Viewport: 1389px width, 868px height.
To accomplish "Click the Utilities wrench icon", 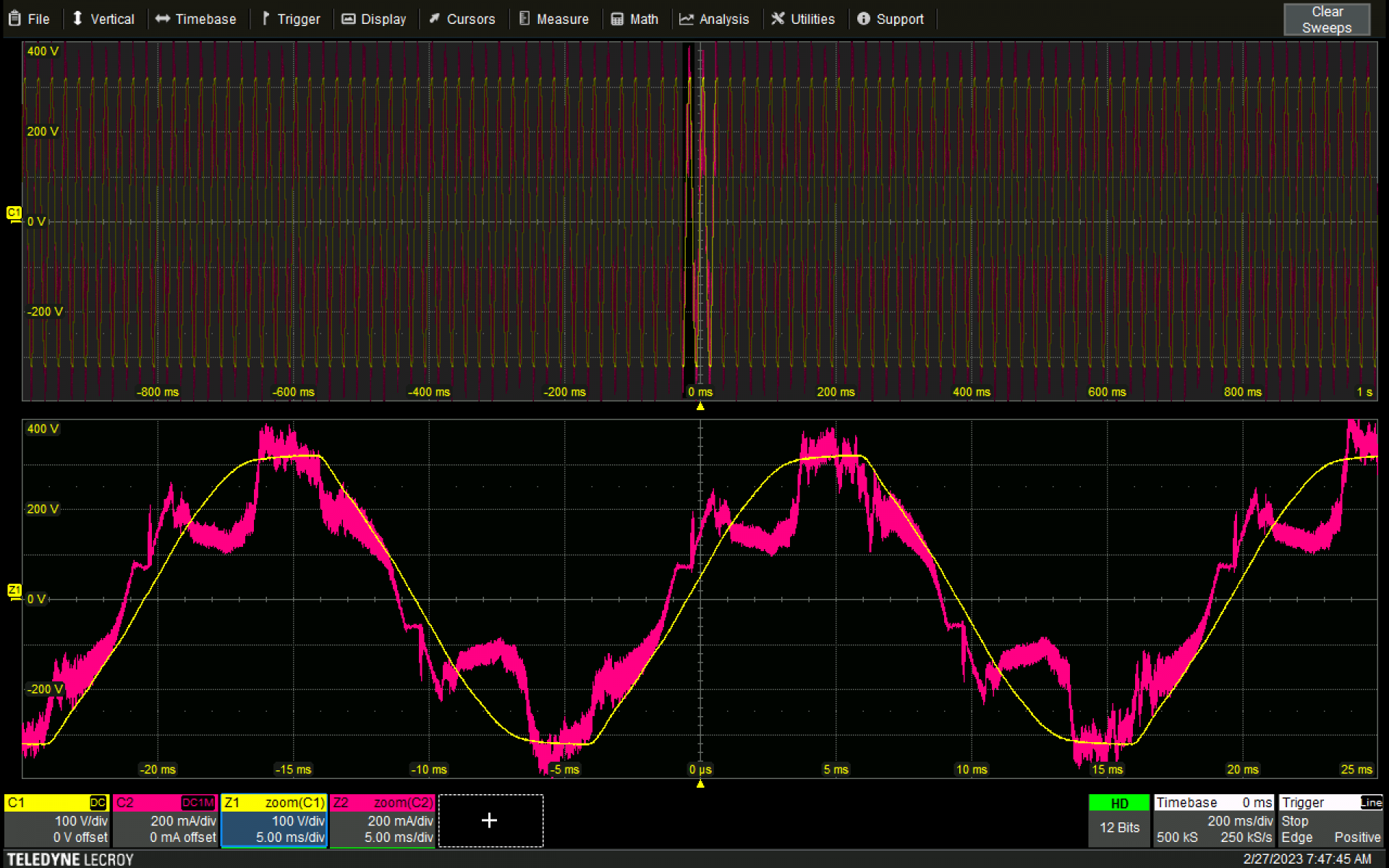I will [778, 19].
